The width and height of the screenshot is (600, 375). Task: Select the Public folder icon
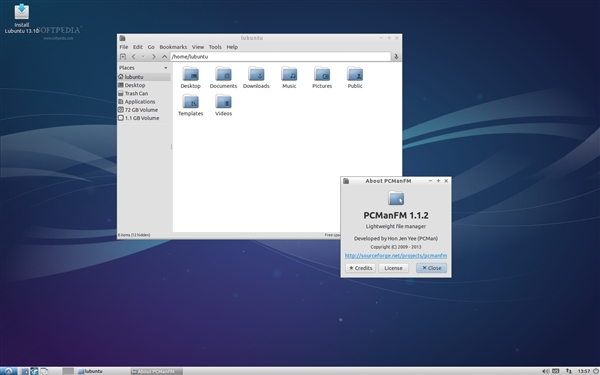point(355,78)
